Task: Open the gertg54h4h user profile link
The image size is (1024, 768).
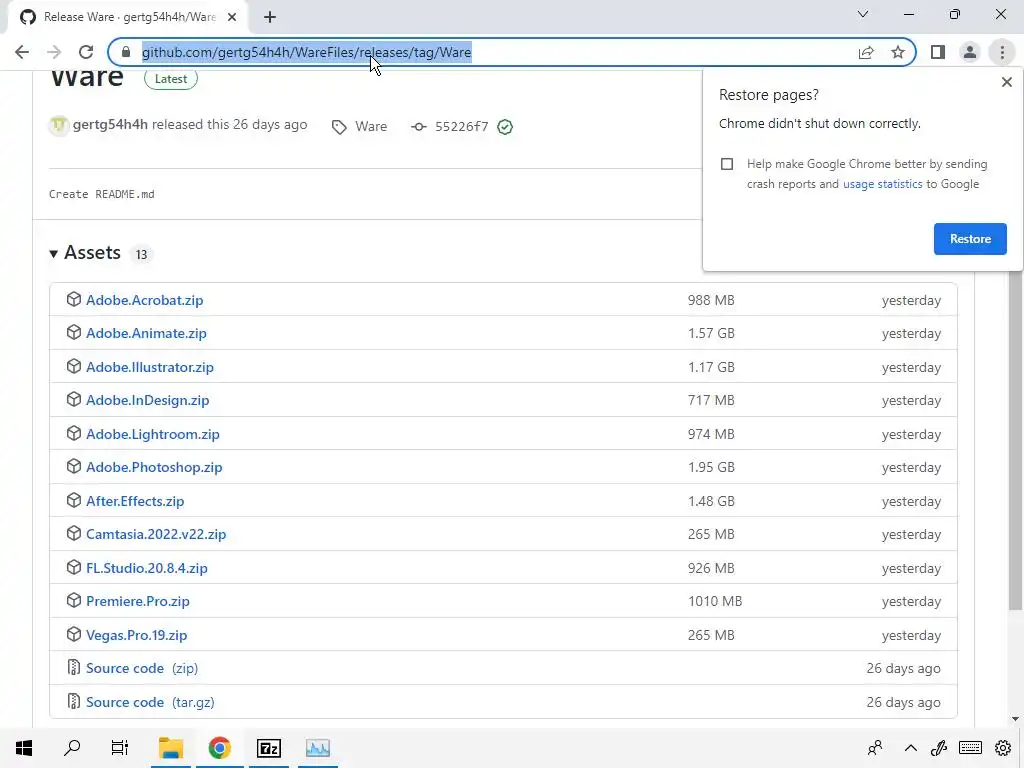Action: click(110, 125)
